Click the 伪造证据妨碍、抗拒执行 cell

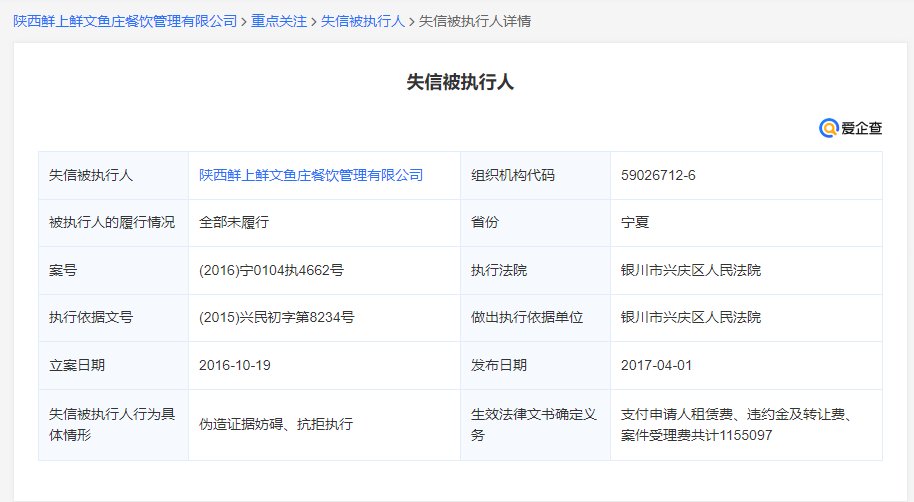(276, 424)
